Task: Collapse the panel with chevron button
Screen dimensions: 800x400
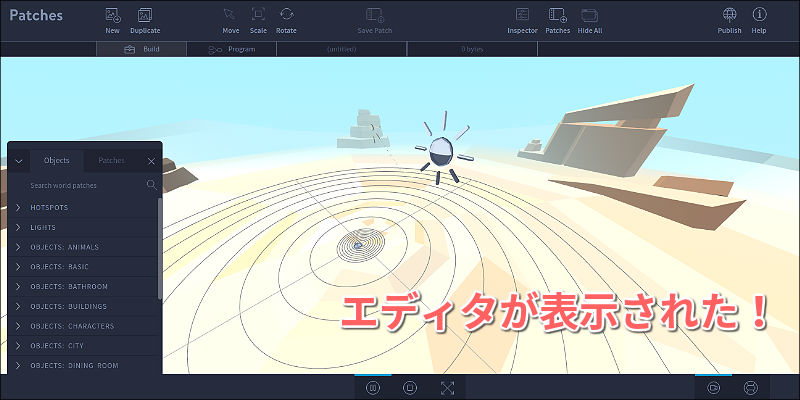Action: pyautogui.click(x=19, y=161)
